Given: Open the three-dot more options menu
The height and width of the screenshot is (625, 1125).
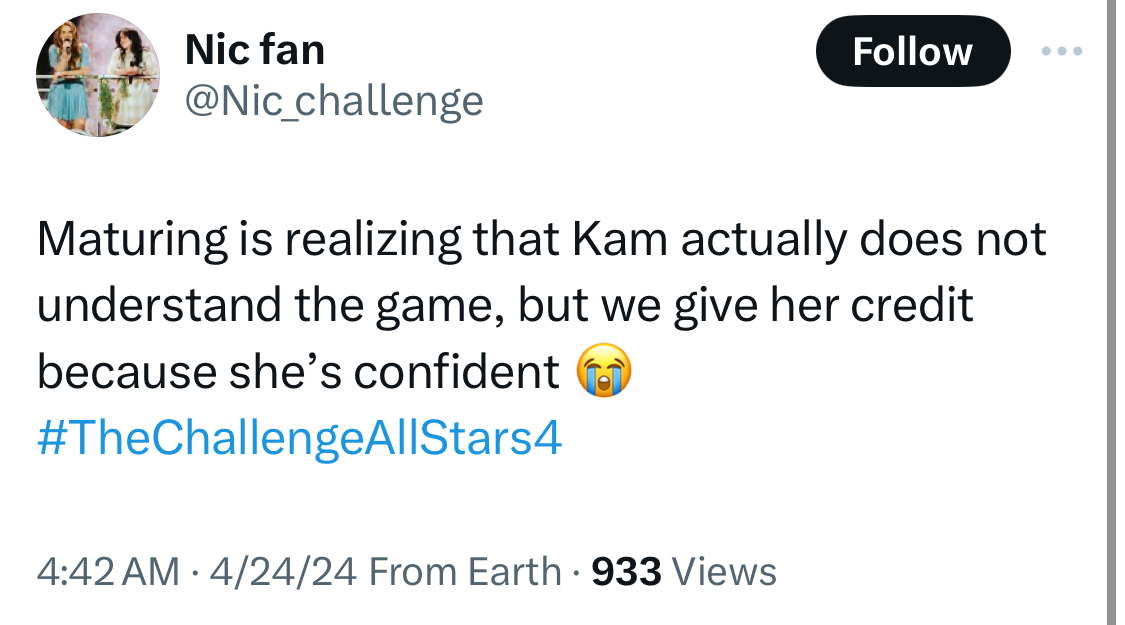Looking at the screenshot, I should [x=1061, y=51].
